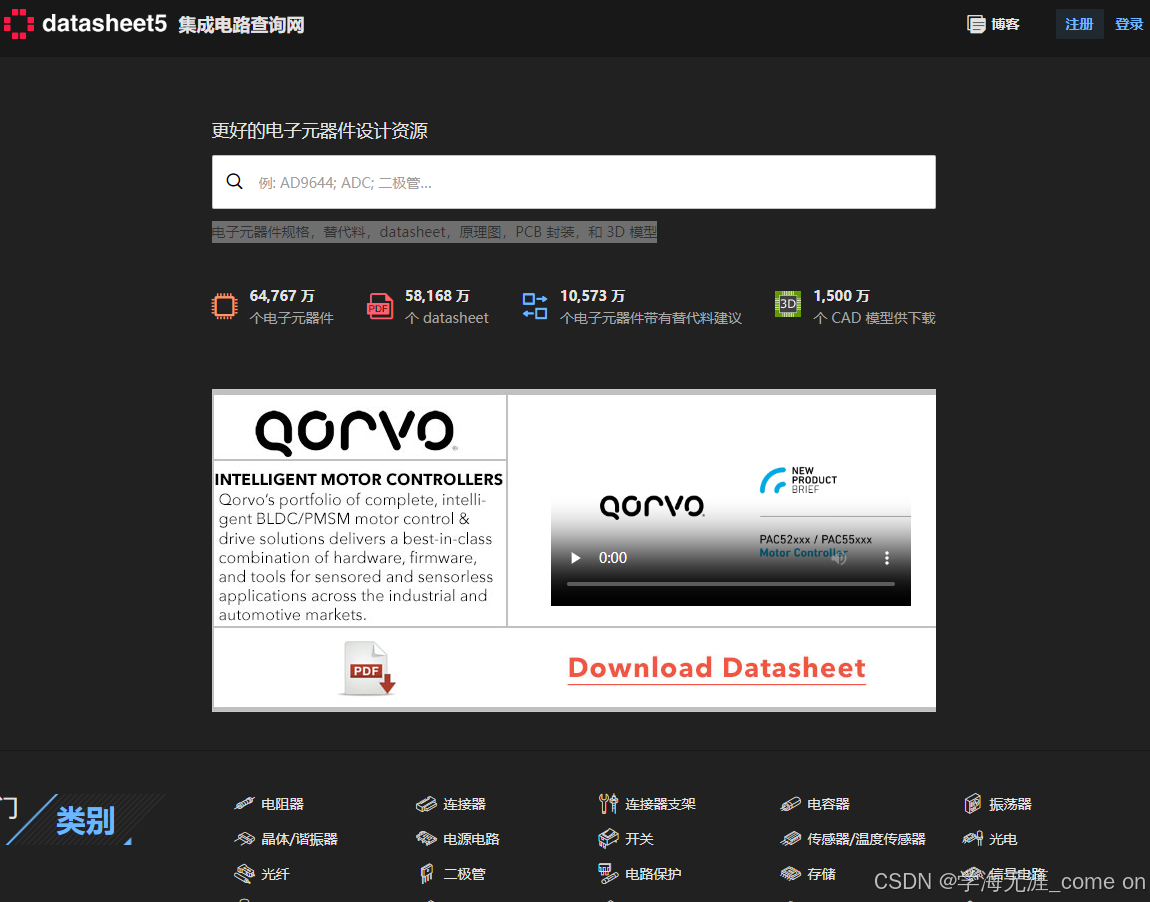Screen dimensions: 1150x902
Task: Click the 连接器支架 icon
Action: click(x=608, y=804)
